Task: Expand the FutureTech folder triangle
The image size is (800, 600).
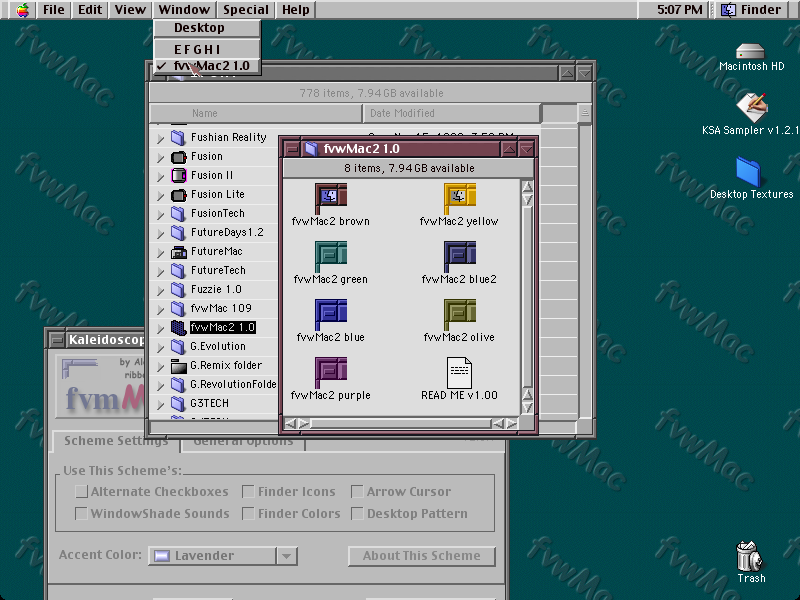Action: pos(160,271)
